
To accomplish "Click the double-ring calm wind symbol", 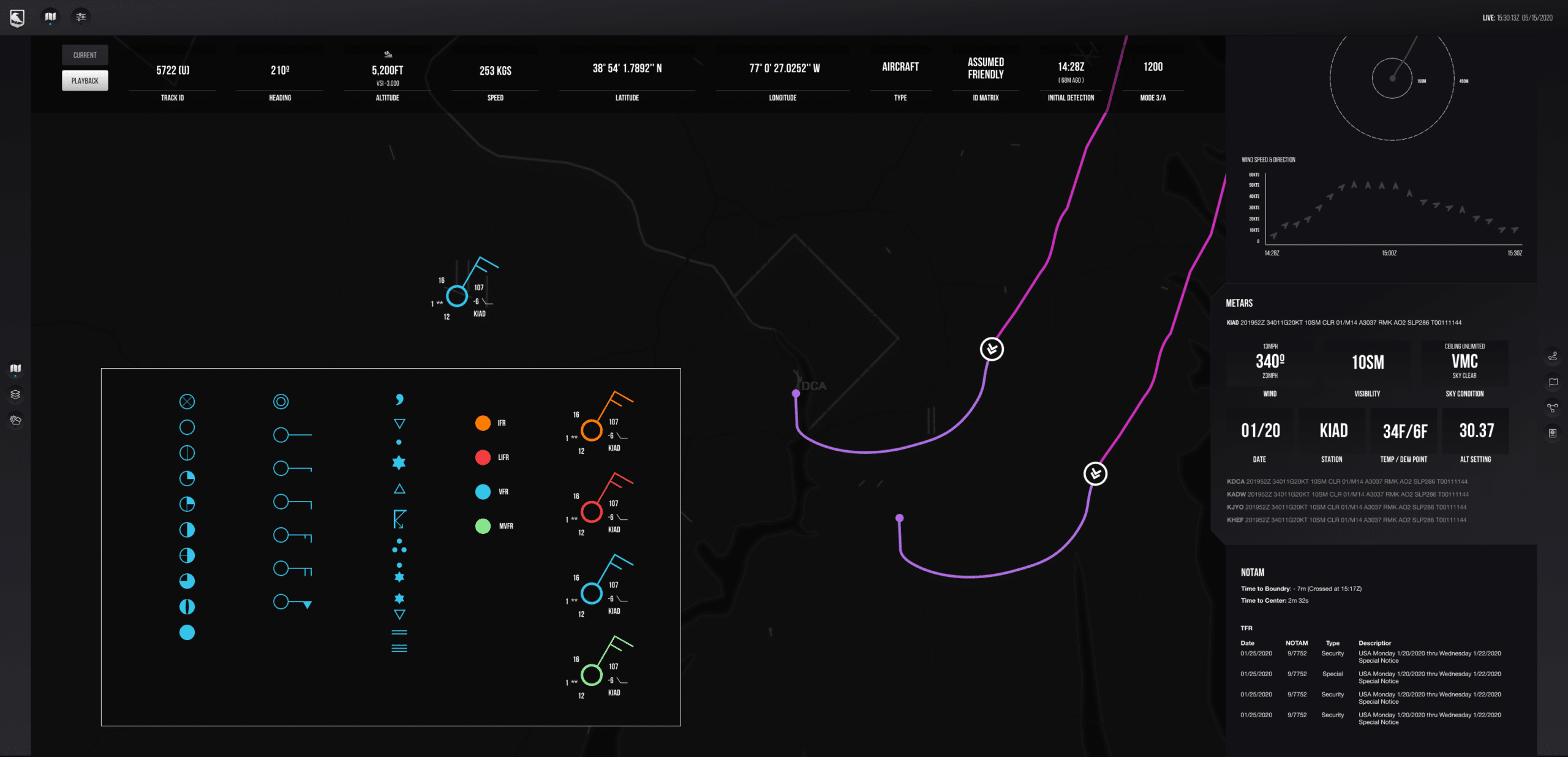I will (x=281, y=401).
